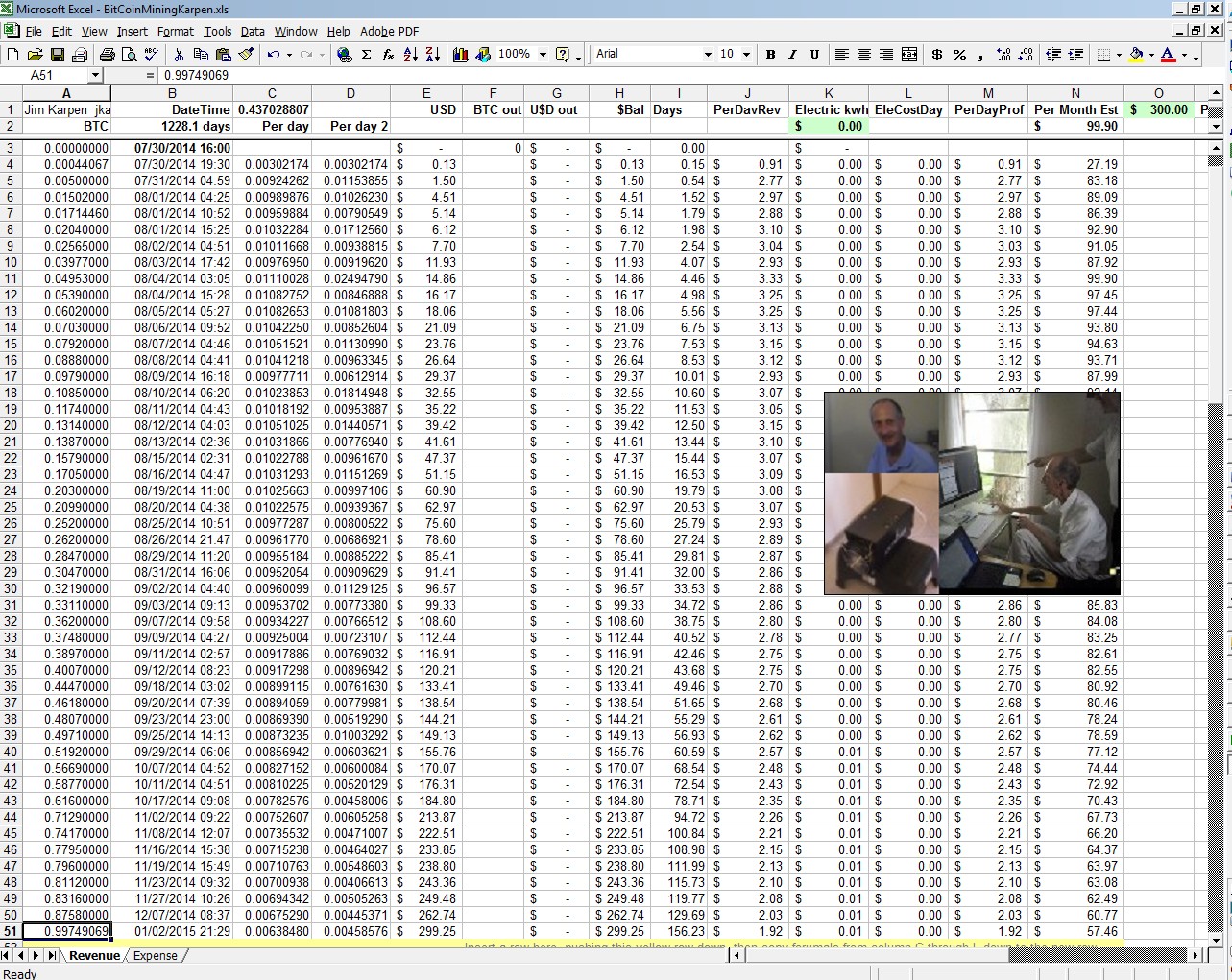Apply currency style formatting
The height and width of the screenshot is (980, 1232).
[937, 55]
